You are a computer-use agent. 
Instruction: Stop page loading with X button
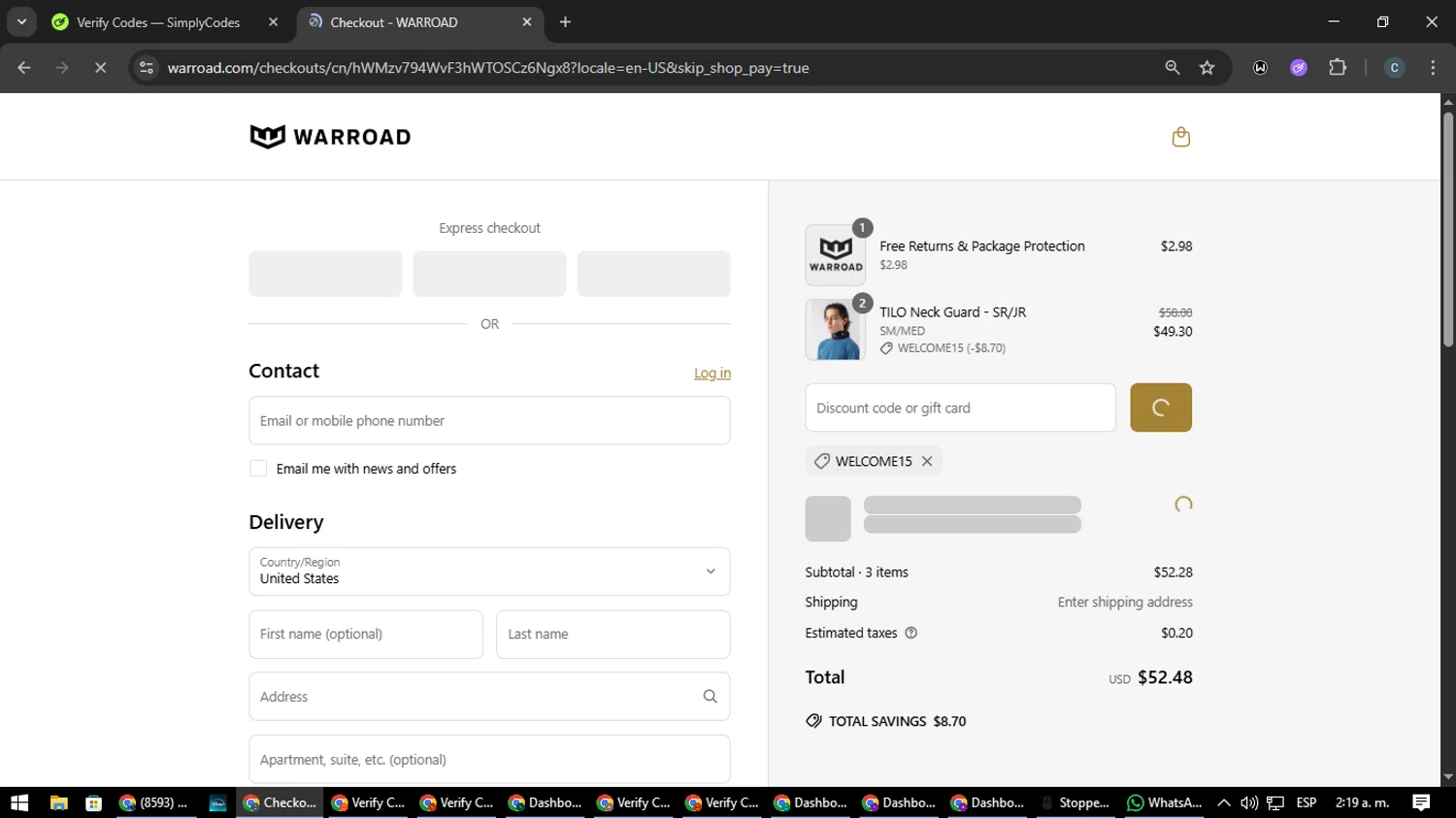coord(100,68)
